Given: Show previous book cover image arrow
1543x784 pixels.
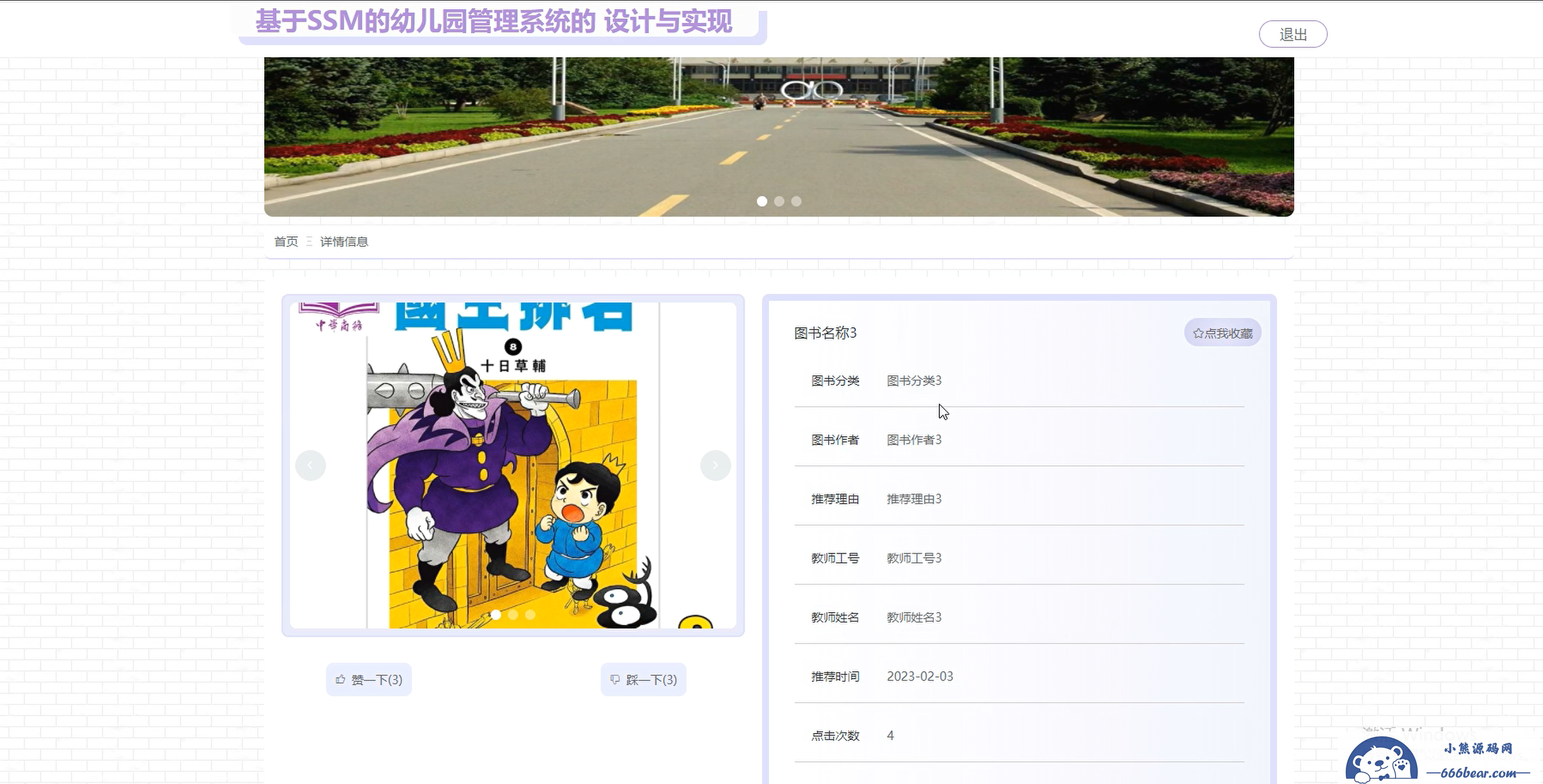Looking at the screenshot, I should point(310,465).
